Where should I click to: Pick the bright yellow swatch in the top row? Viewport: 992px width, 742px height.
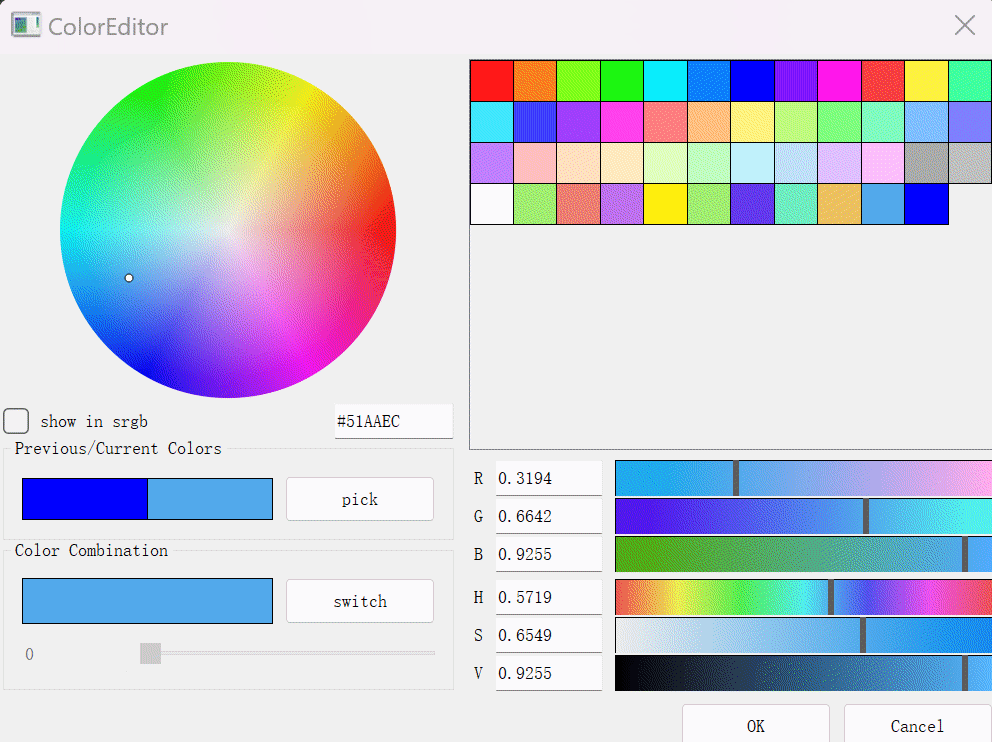pos(926,81)
